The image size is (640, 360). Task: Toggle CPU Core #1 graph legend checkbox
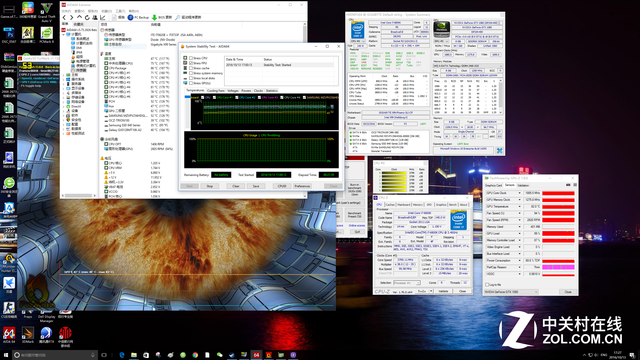[215, 98]
